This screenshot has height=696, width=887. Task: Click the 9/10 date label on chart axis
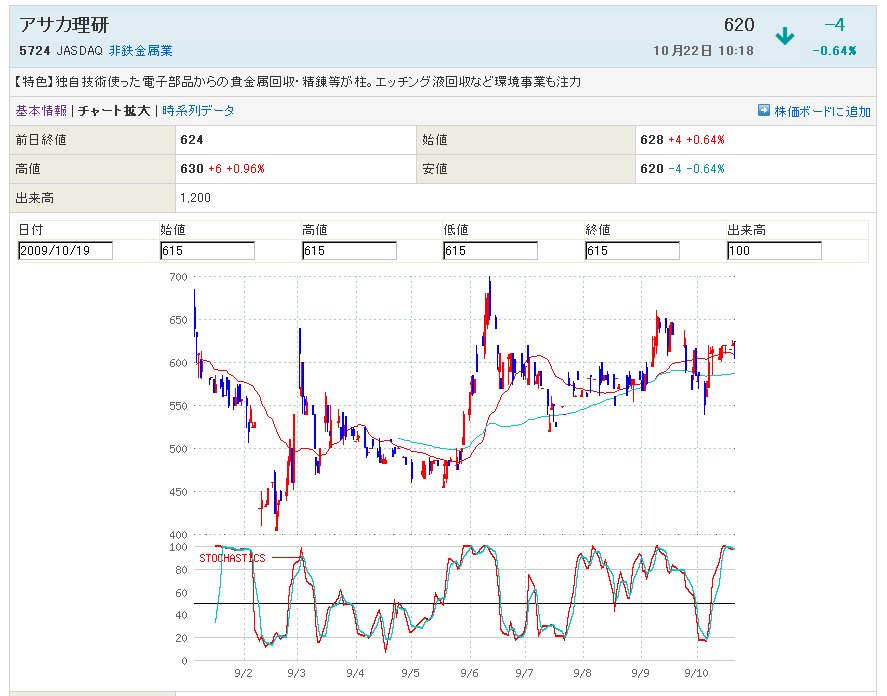(x=699, y=675)
